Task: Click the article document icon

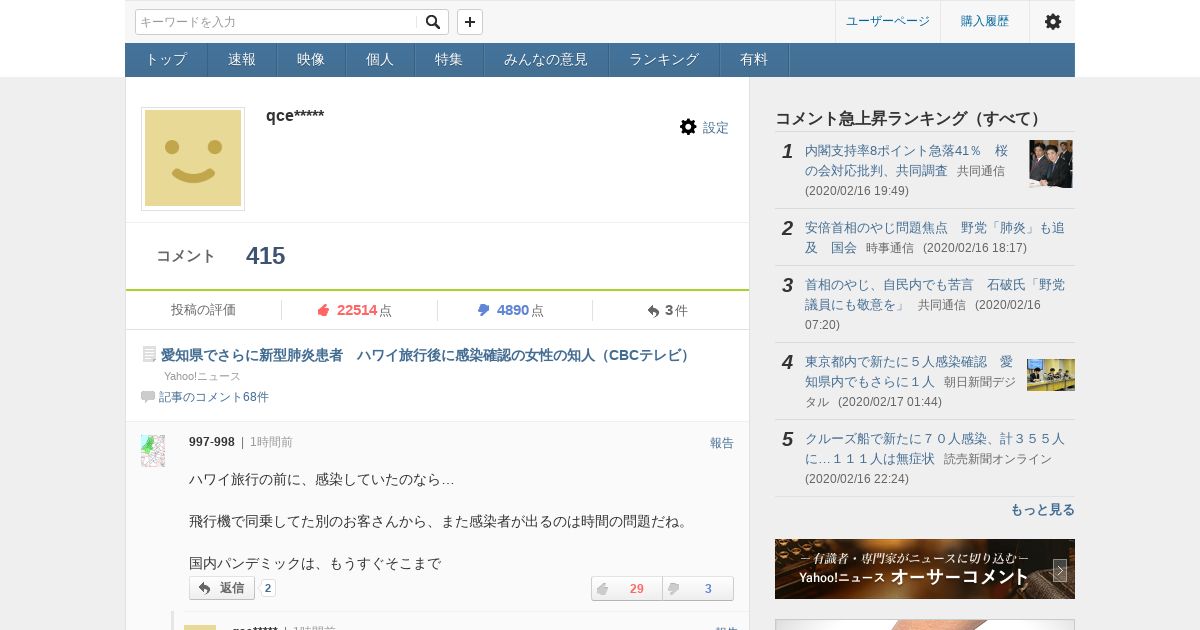Action: [x=149, y=354]
